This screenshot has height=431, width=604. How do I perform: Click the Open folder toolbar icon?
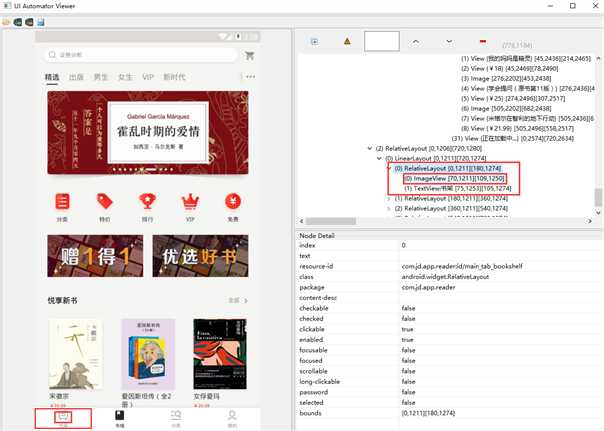[x=6, y=22]
